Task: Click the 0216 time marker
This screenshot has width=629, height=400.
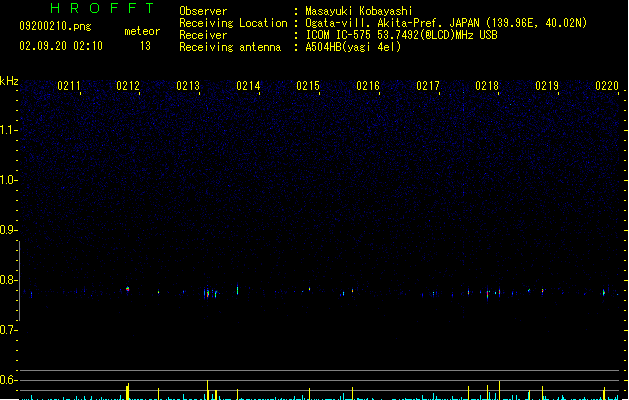Action: pyautogui.click(x=368, y=86)
